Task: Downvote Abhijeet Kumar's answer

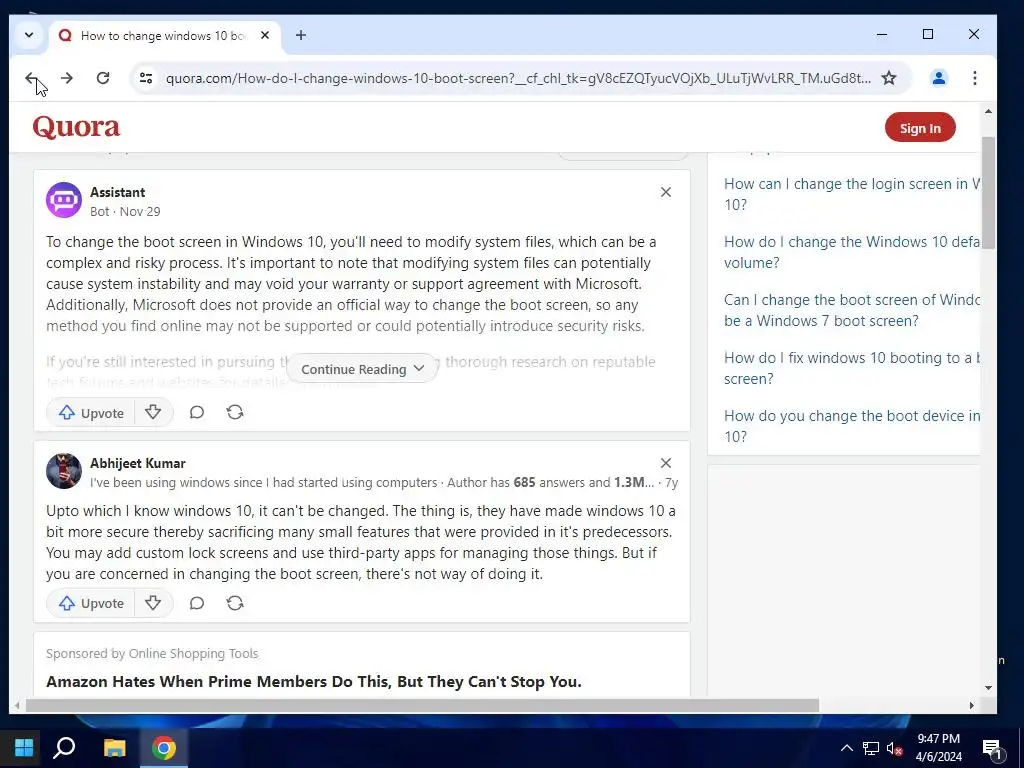Action: [x=153, y=603]
